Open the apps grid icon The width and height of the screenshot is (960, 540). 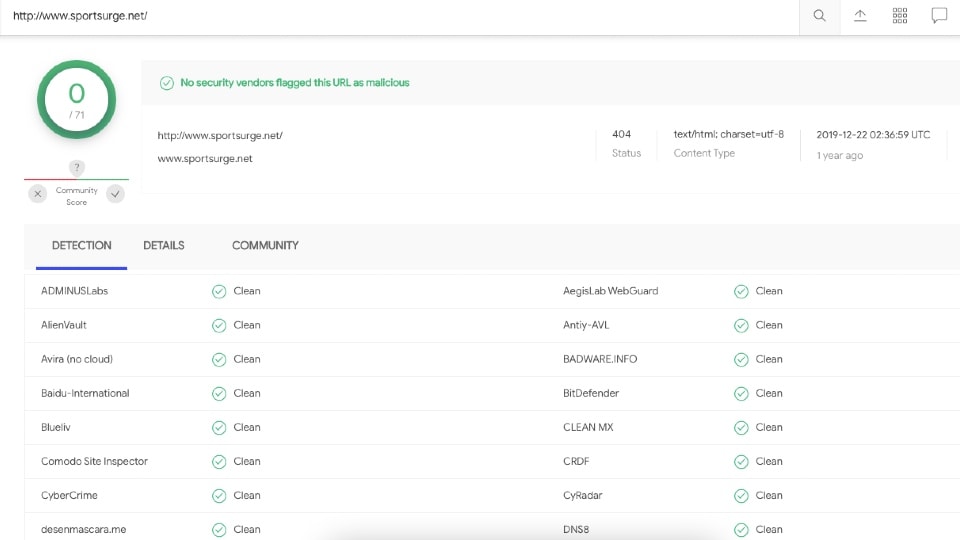900,16
